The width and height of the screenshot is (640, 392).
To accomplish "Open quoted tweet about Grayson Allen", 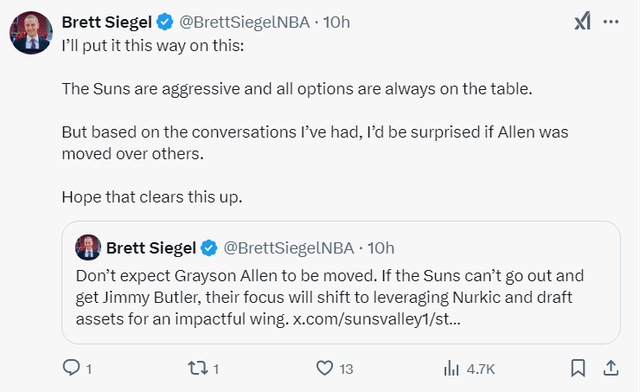I will point(341,283).
